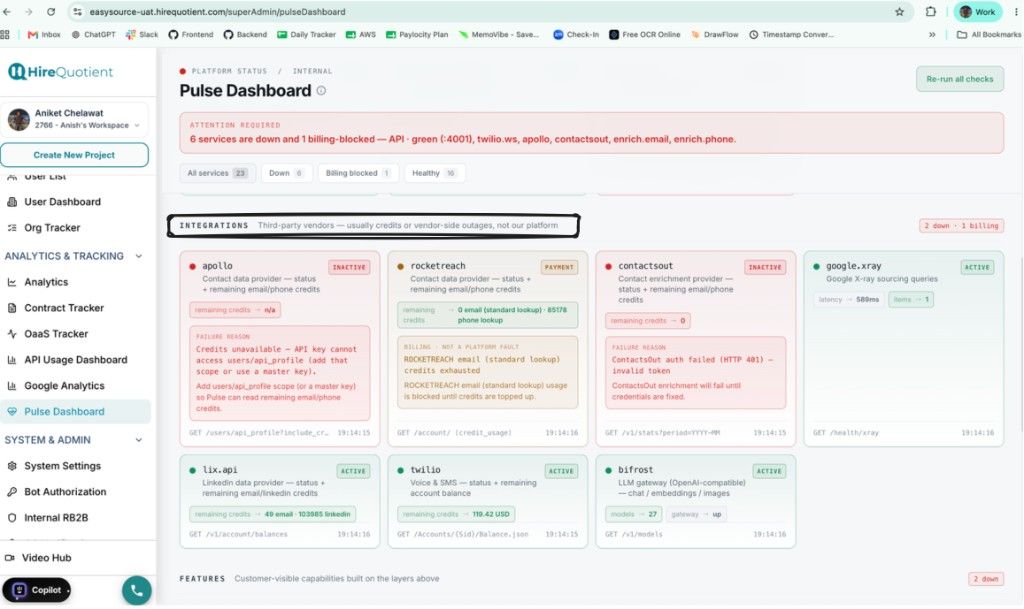Click the twilio 119.42 USD credits value

point(490,514)
